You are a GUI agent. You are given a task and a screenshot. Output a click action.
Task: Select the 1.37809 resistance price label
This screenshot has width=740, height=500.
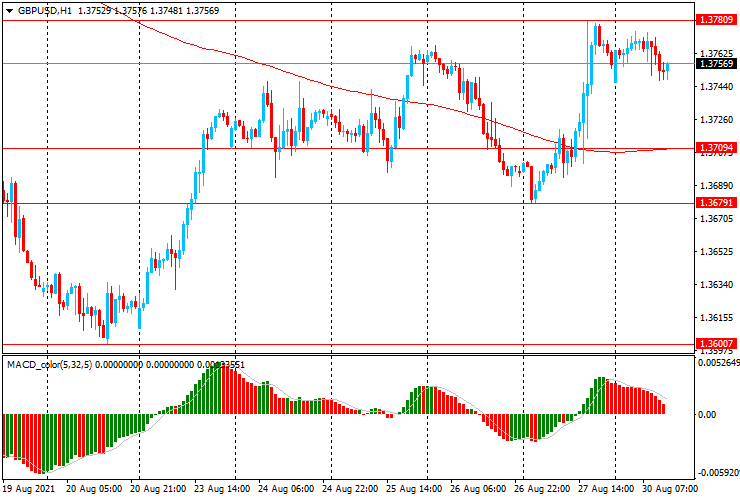pyautogui.click(x=716, y=20)
